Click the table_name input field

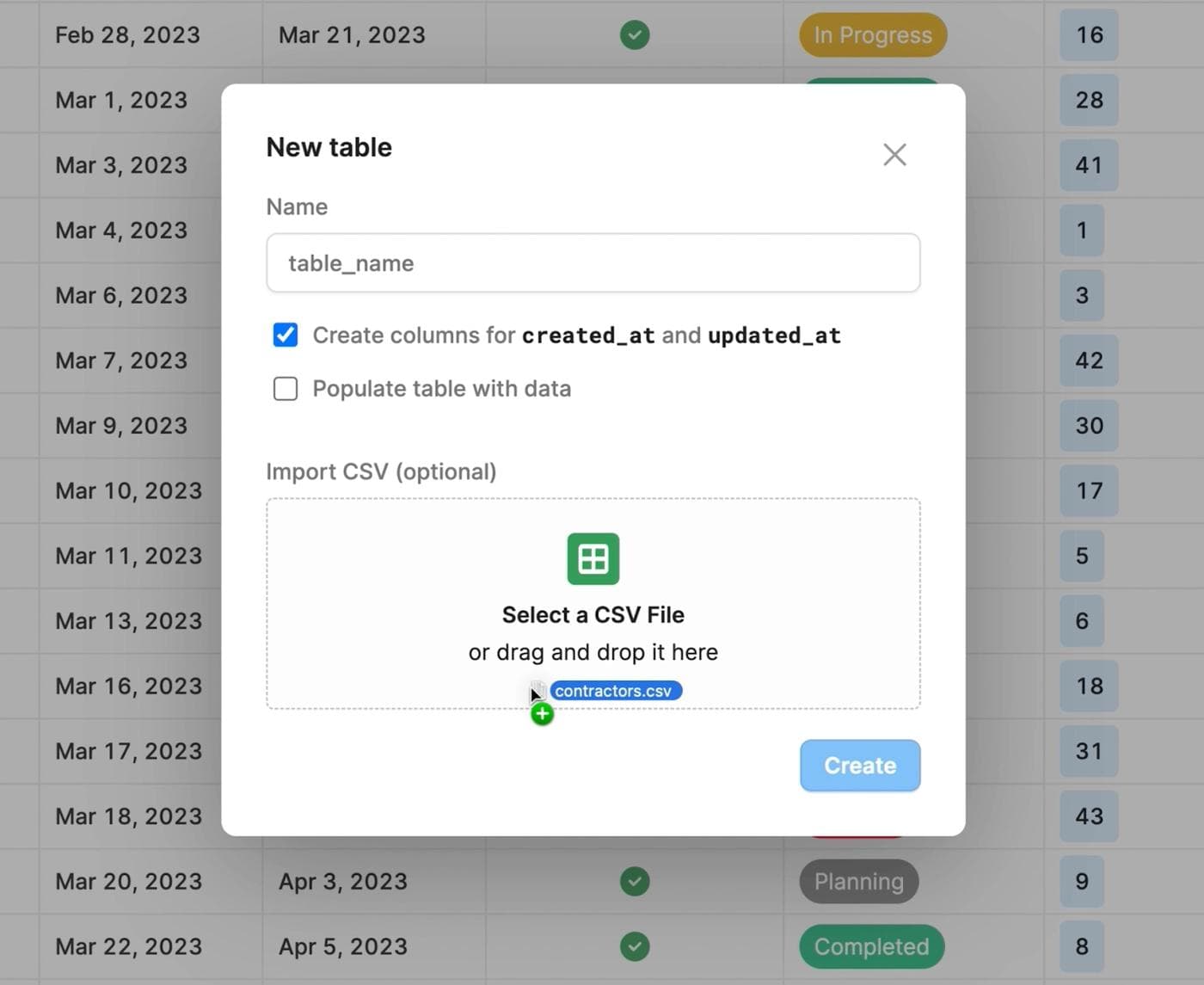593,262
